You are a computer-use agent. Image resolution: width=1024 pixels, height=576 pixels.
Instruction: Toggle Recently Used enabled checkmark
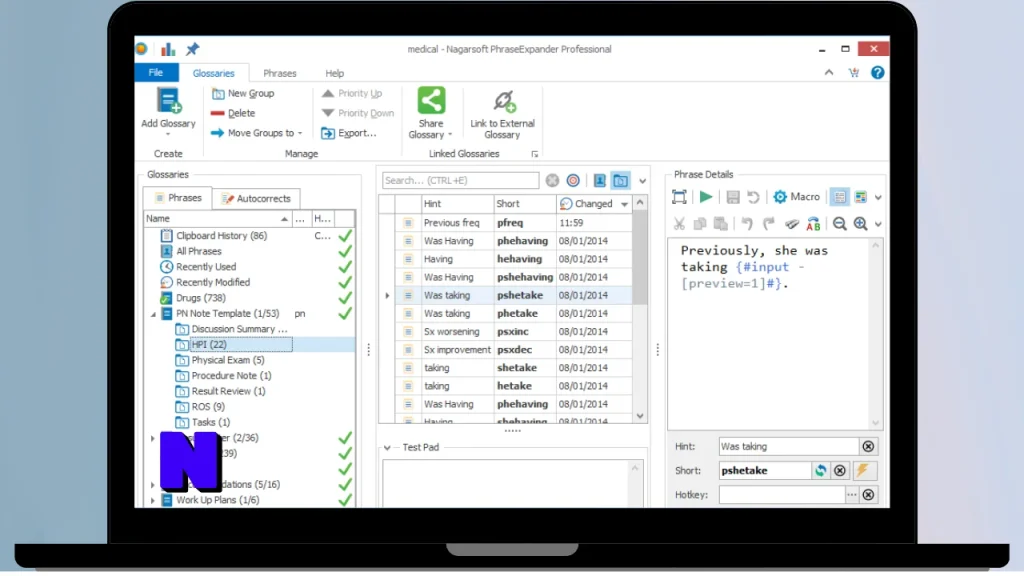(x=345, y=267)
